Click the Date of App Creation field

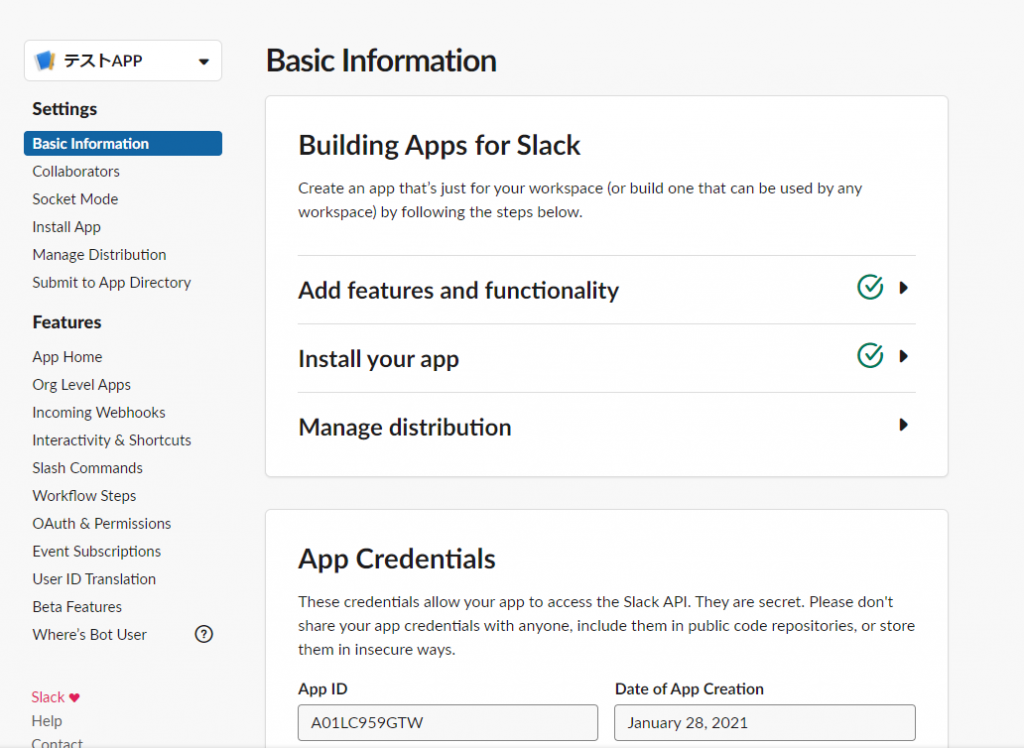point(765,723)
